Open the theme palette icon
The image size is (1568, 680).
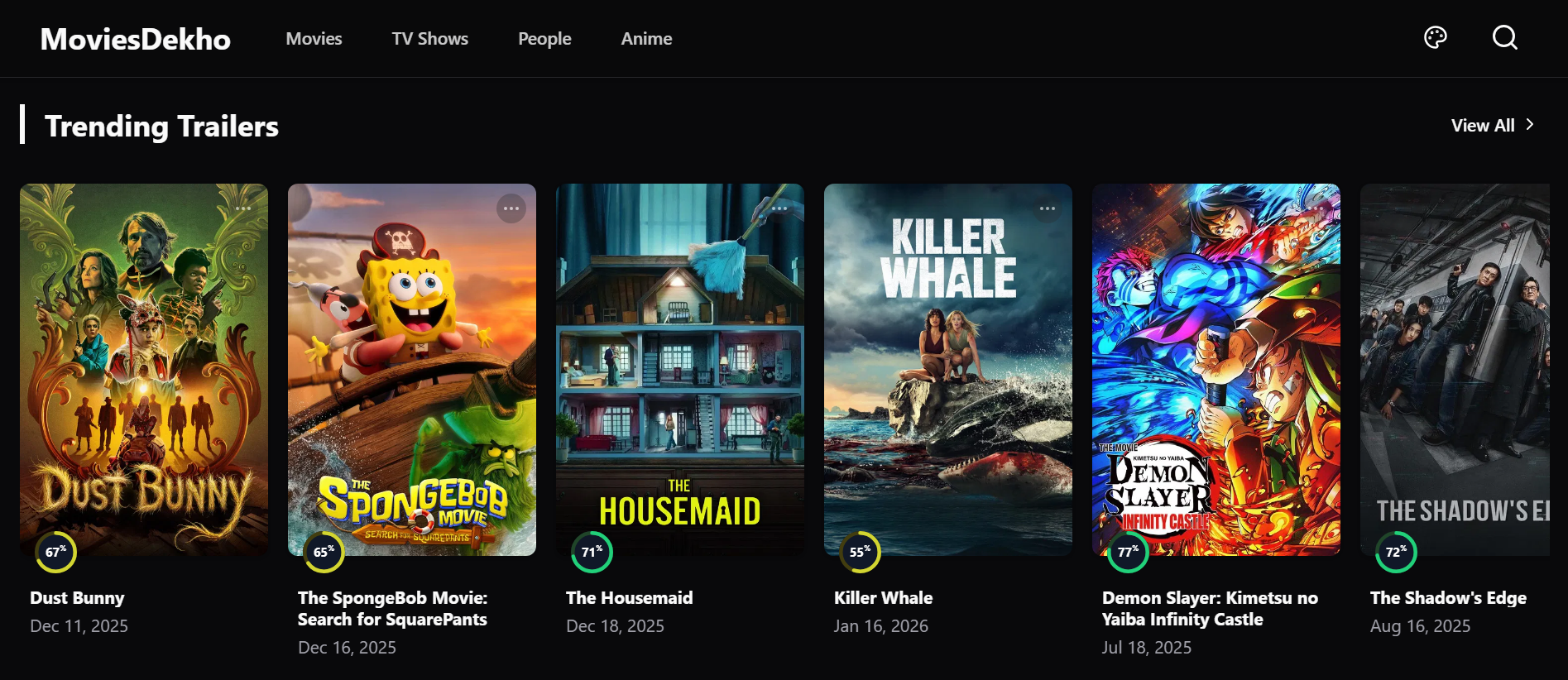point(1436,38)
